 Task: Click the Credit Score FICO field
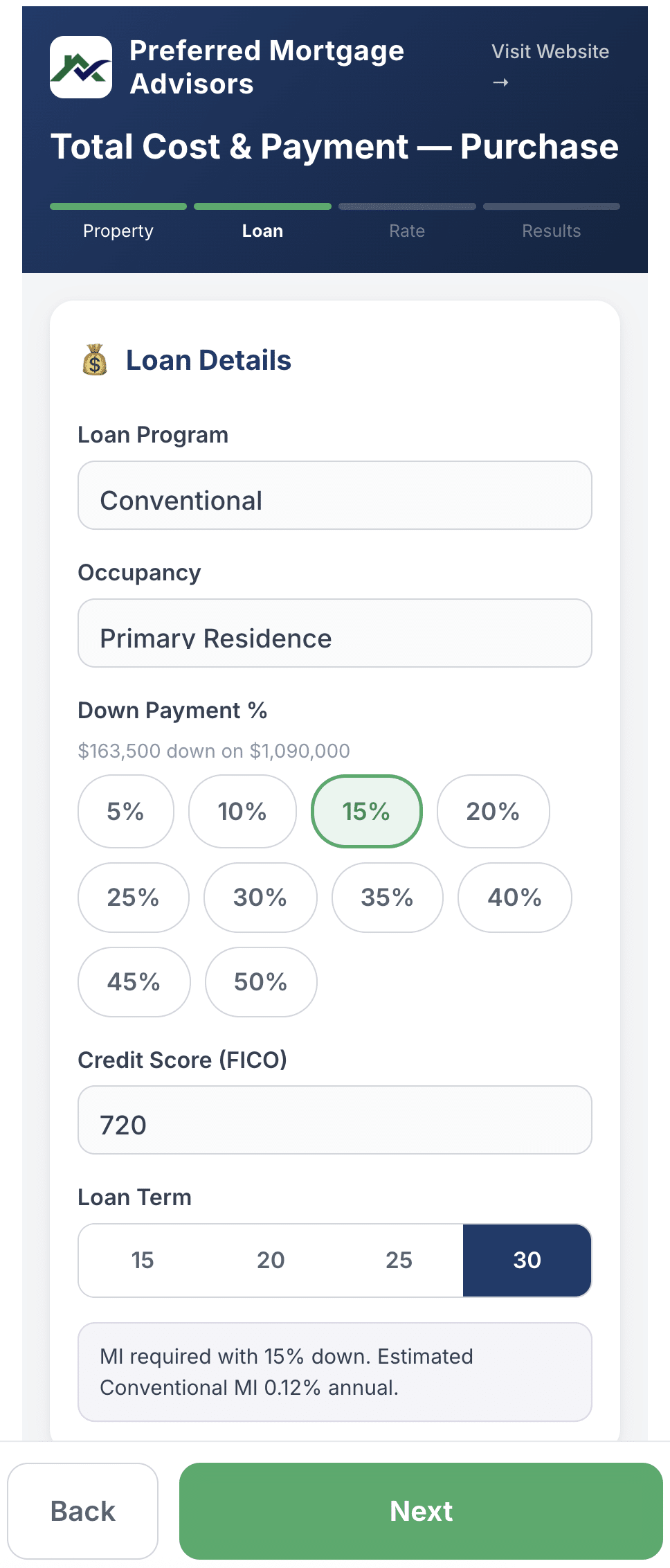(x=335, y=1120)
